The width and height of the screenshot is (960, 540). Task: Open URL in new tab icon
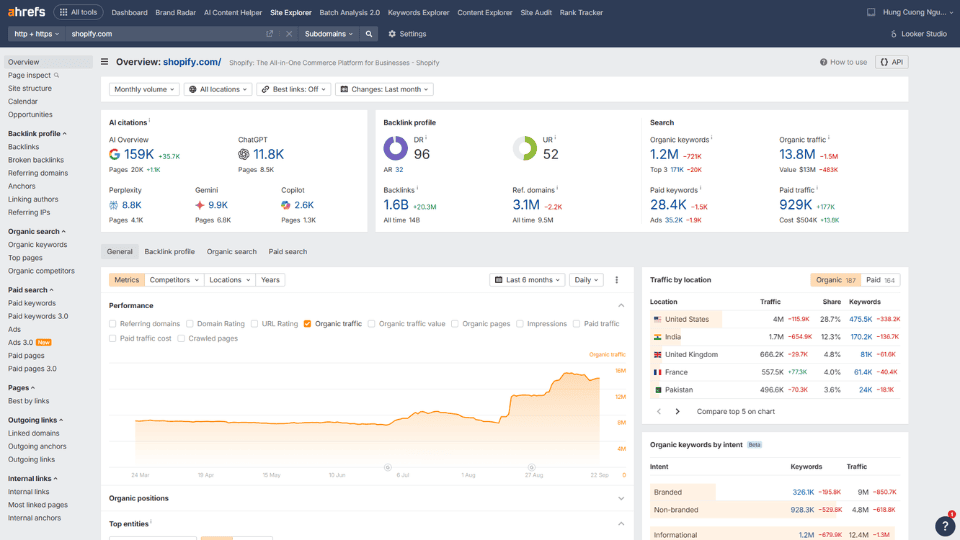269,34
